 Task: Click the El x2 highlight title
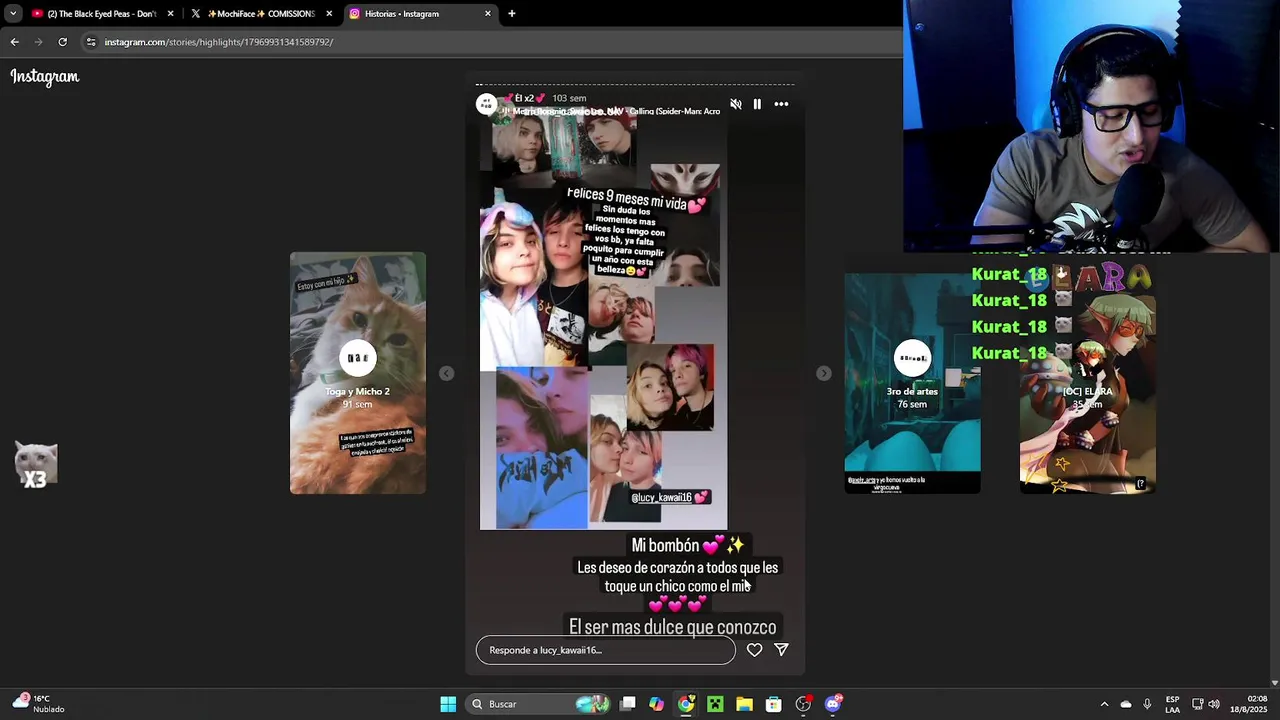[524, 98]
